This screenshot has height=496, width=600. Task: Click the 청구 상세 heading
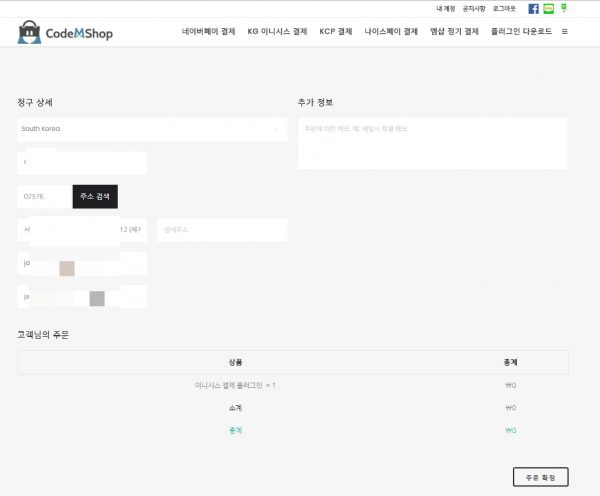(x=35, y=103)
